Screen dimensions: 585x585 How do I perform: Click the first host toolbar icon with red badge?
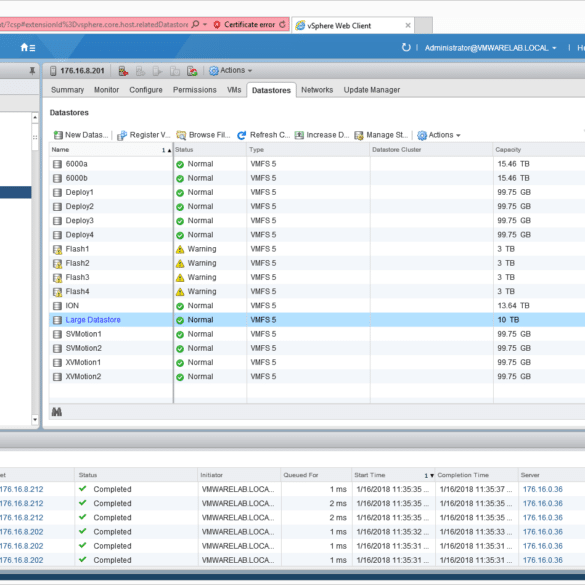tap(123, 71)
